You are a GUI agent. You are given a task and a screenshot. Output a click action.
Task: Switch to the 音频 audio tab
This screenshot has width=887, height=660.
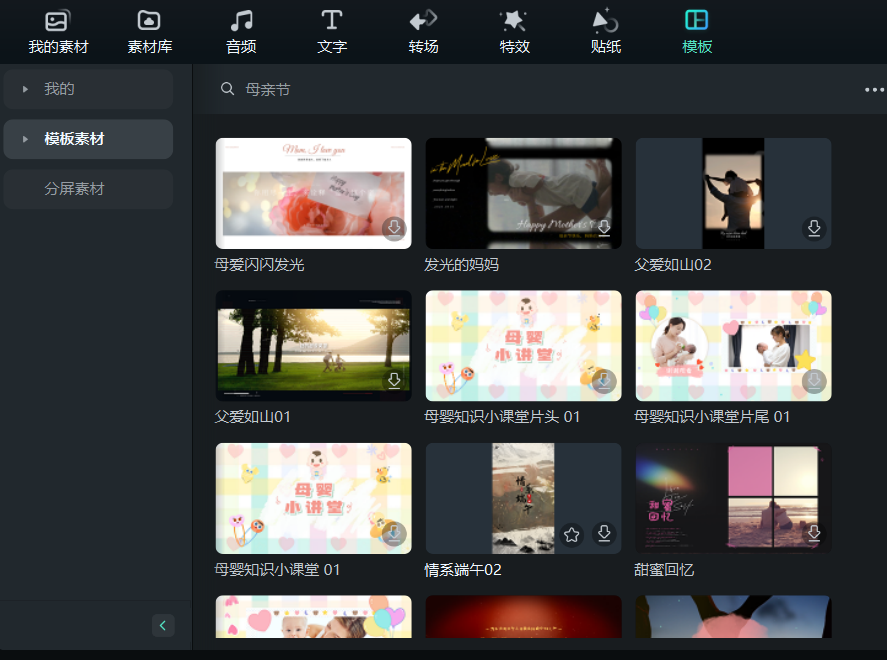241,32
